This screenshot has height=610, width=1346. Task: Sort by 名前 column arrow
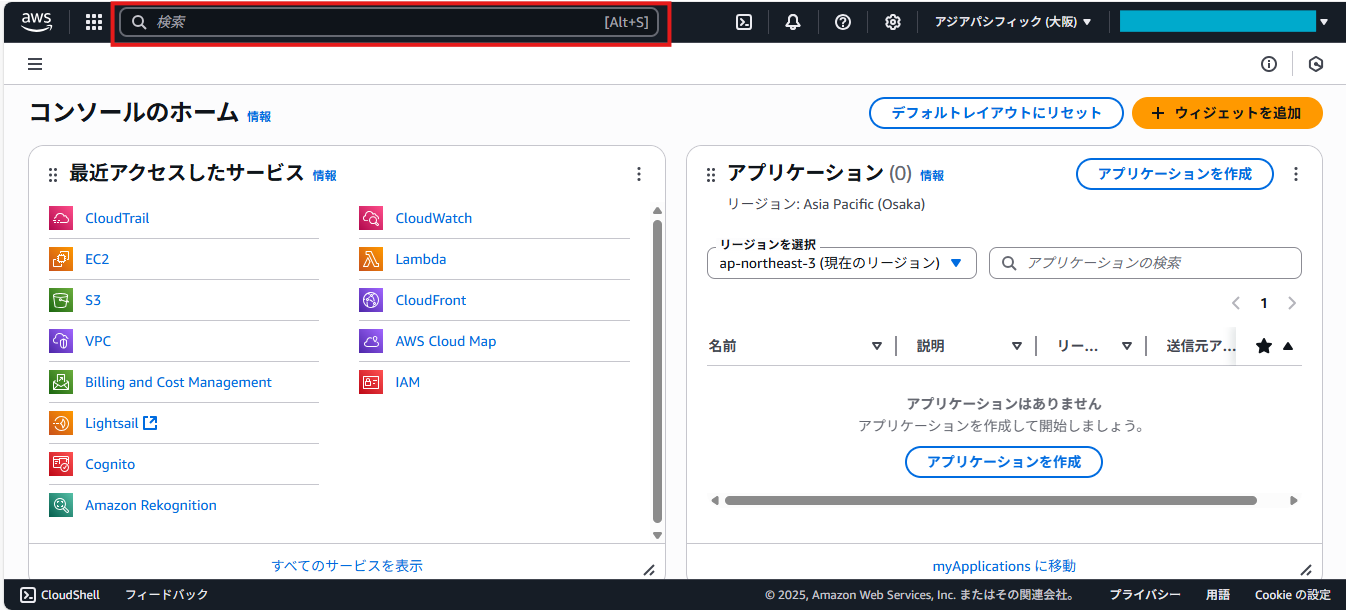(x=877, y=346)
